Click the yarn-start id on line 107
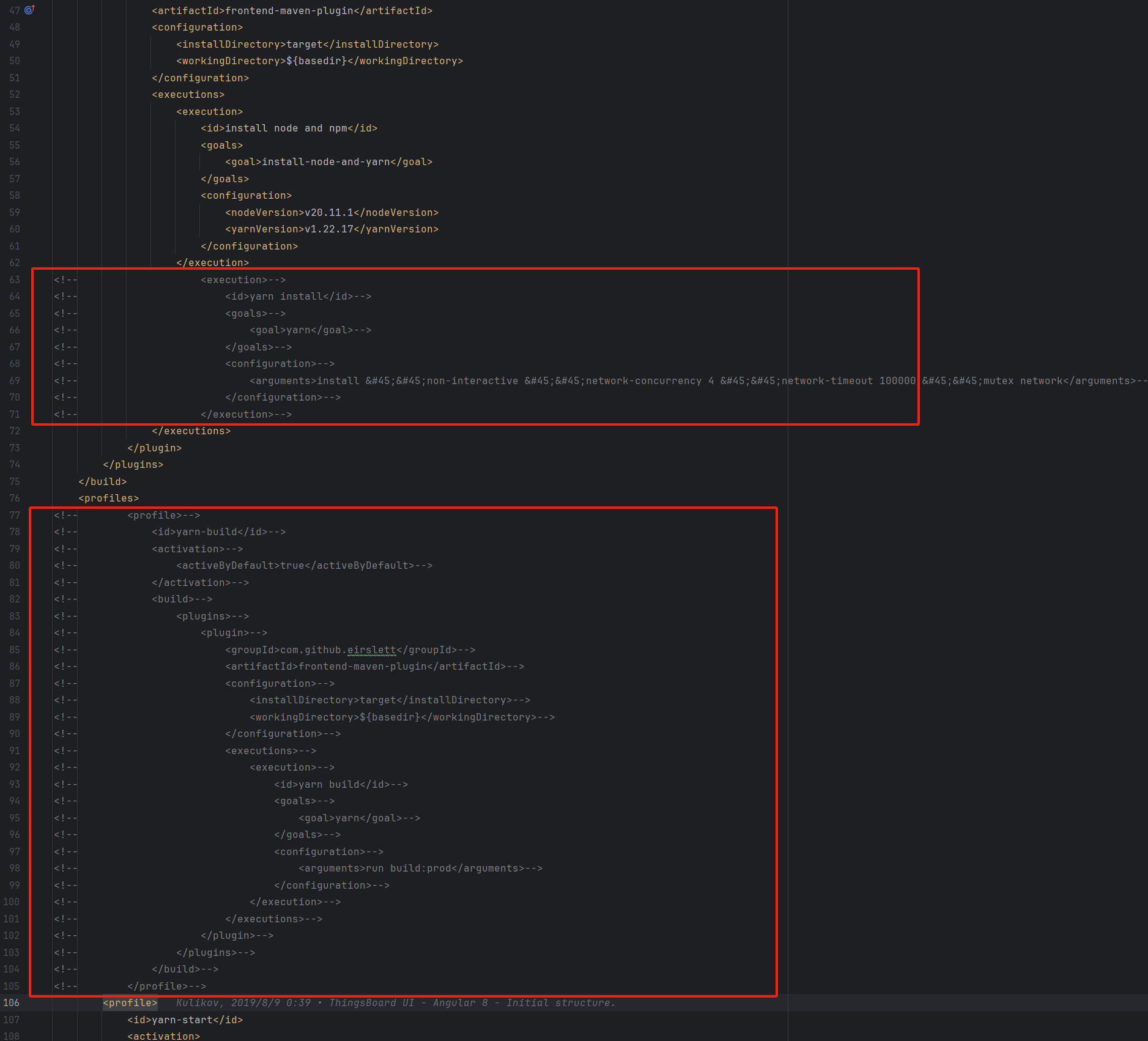Viewport: 1148px width, 1041px height. [185, 1020]
